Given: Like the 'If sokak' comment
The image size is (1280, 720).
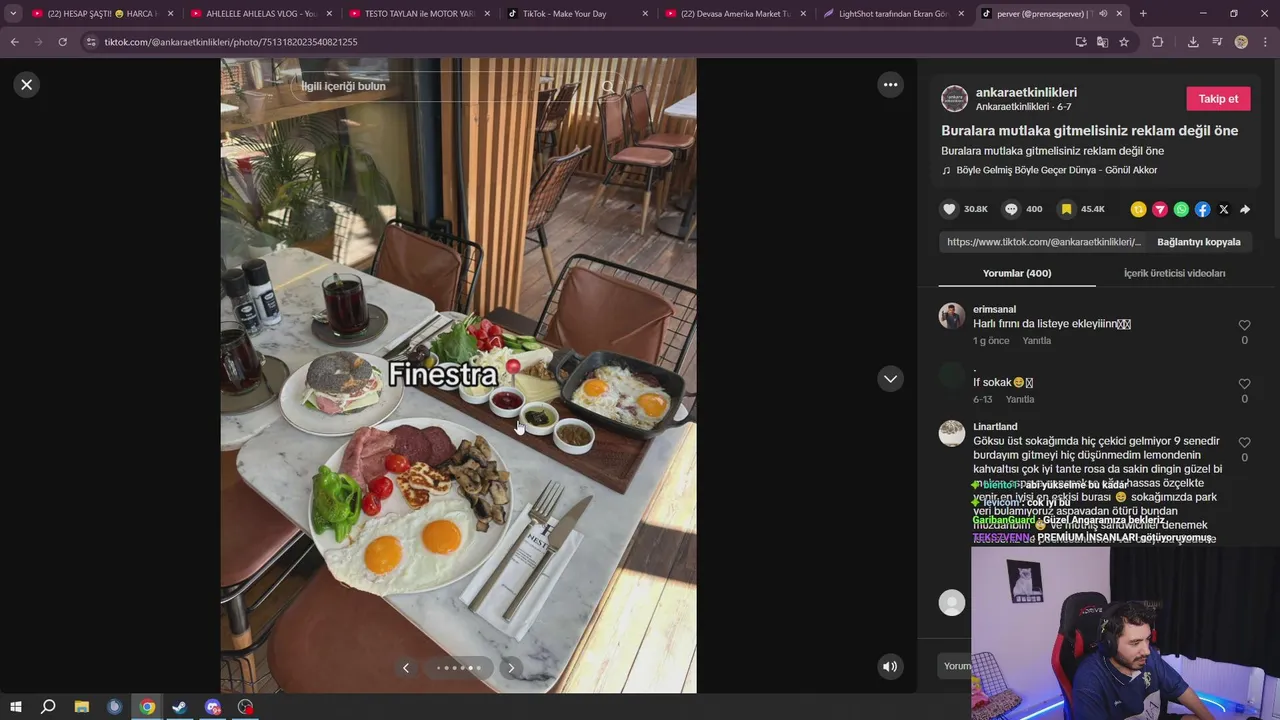Looking at the screenshot, I should tap(1244, 384).
